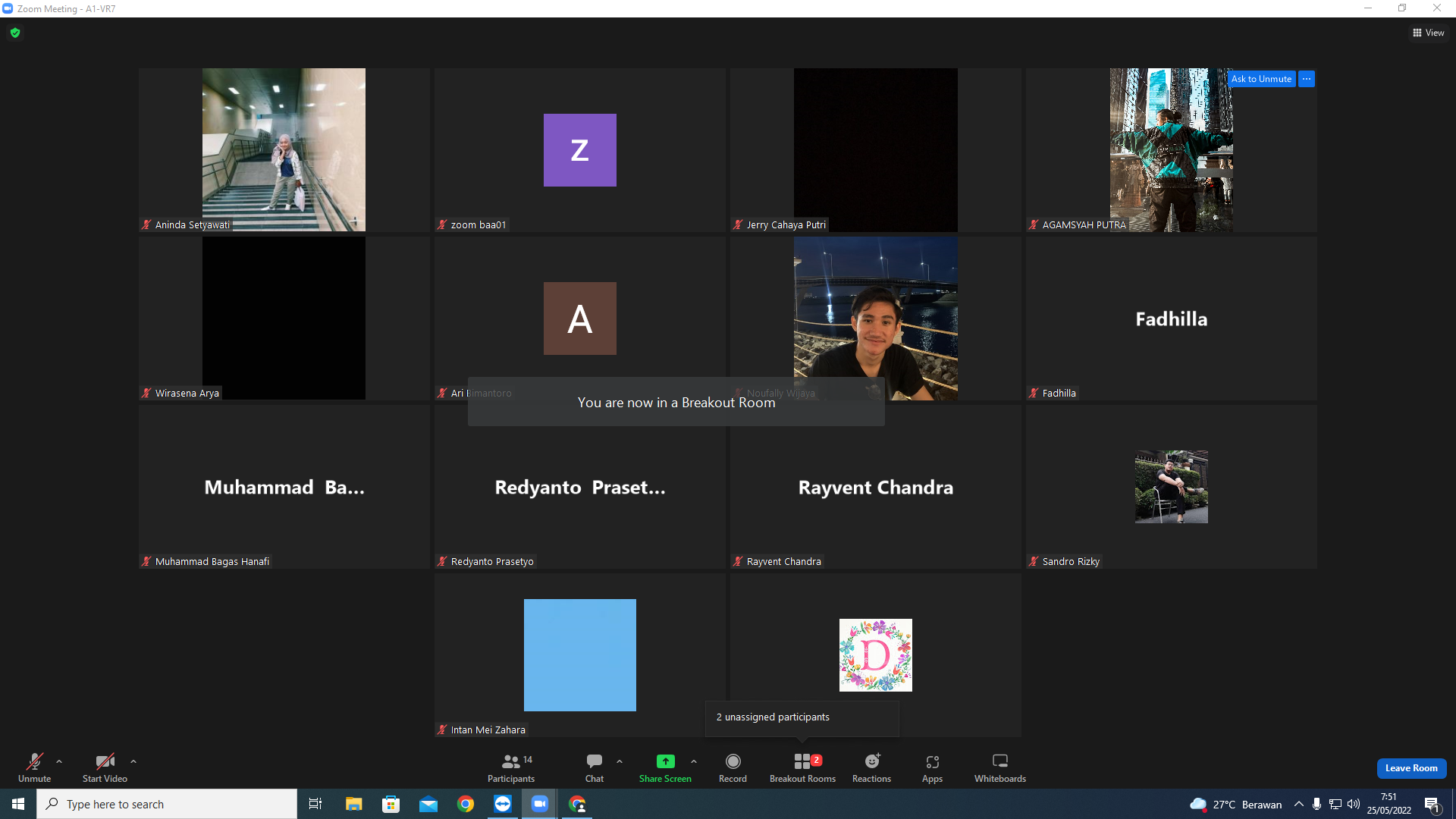Click the microphone icon in the system tray

pos(1317,804)
